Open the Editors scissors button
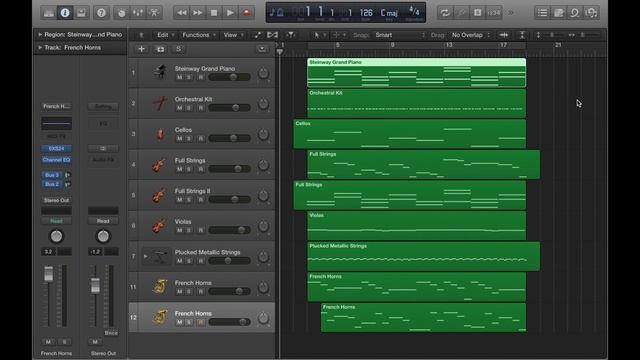 tap(154, 13)
